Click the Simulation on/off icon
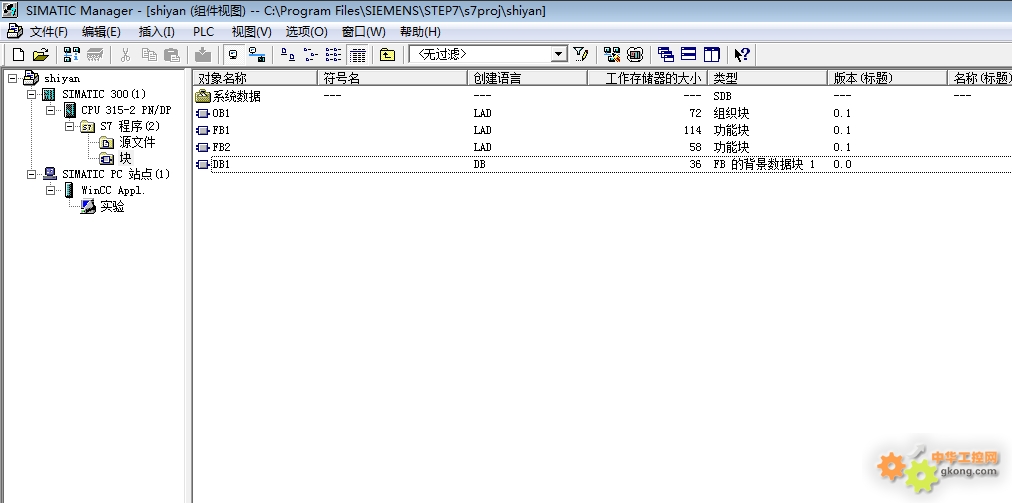 click(635, 55)
